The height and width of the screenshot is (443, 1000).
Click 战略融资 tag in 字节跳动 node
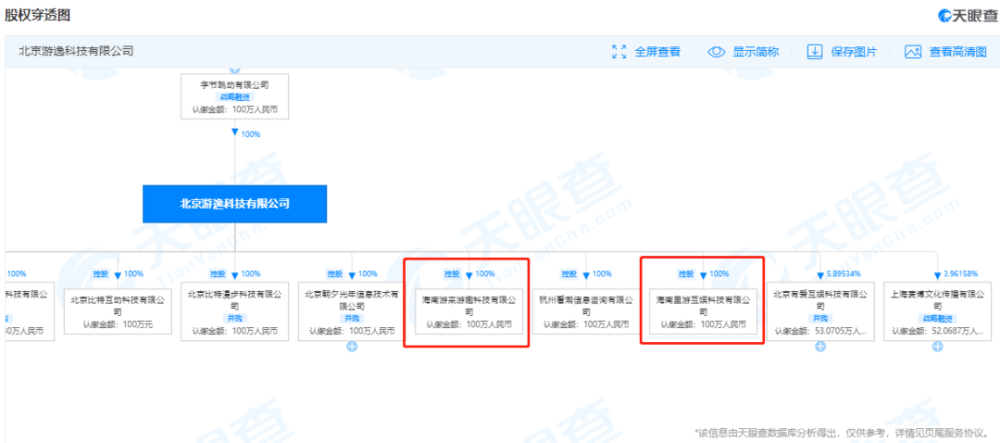[x=235, y=98]
